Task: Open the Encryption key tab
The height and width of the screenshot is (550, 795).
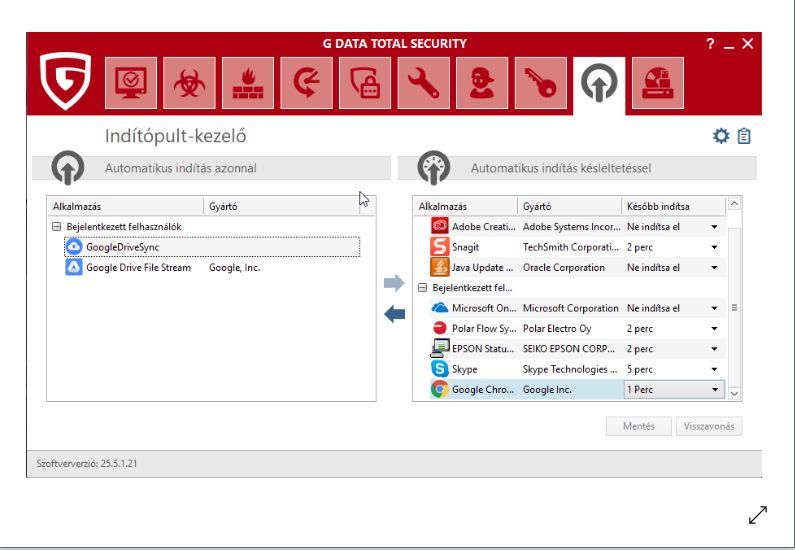Action: click(x=540, y=83)
